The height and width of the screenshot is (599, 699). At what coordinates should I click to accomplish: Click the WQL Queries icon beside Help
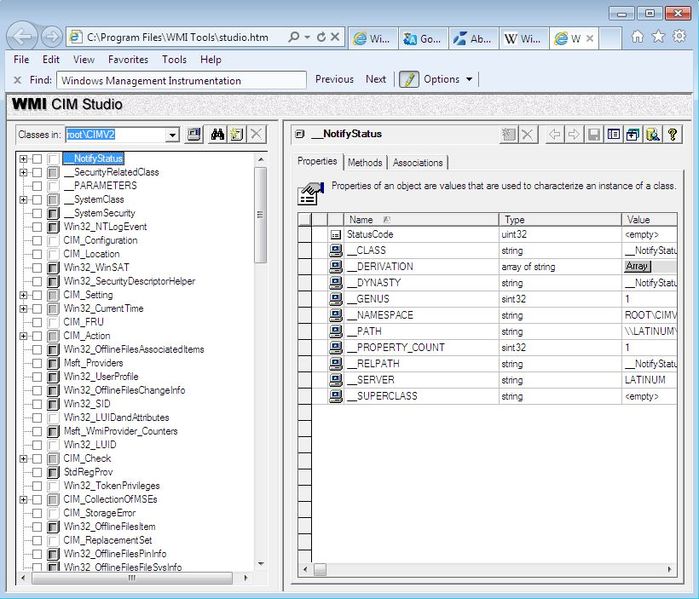click(653, 134)
